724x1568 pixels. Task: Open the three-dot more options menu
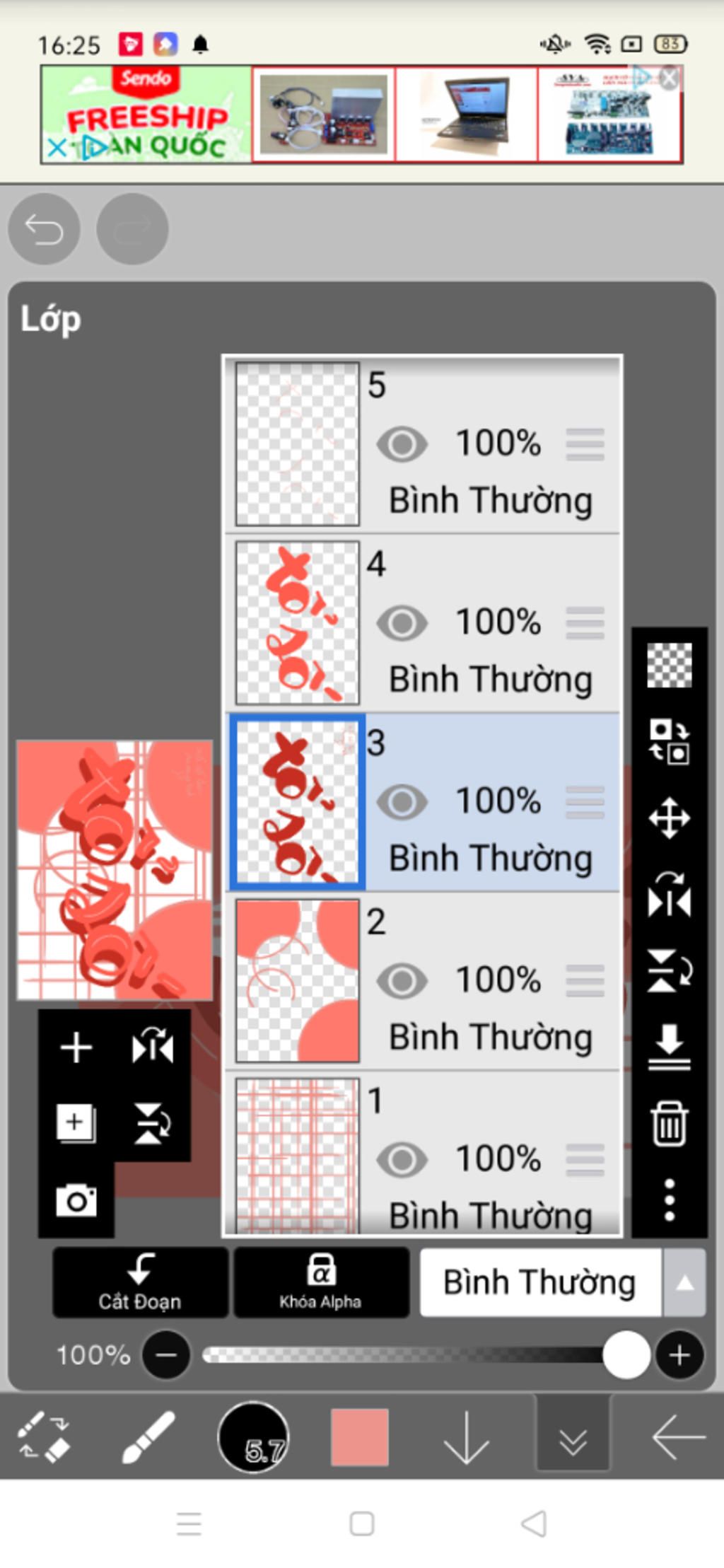[x=669, y=1200]
